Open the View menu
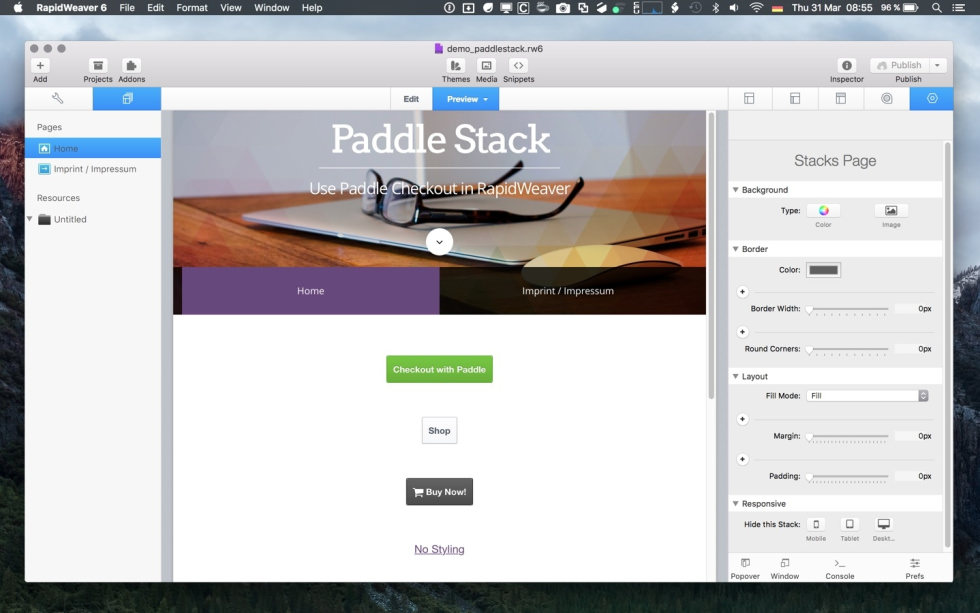 click(x=231, y=7)
